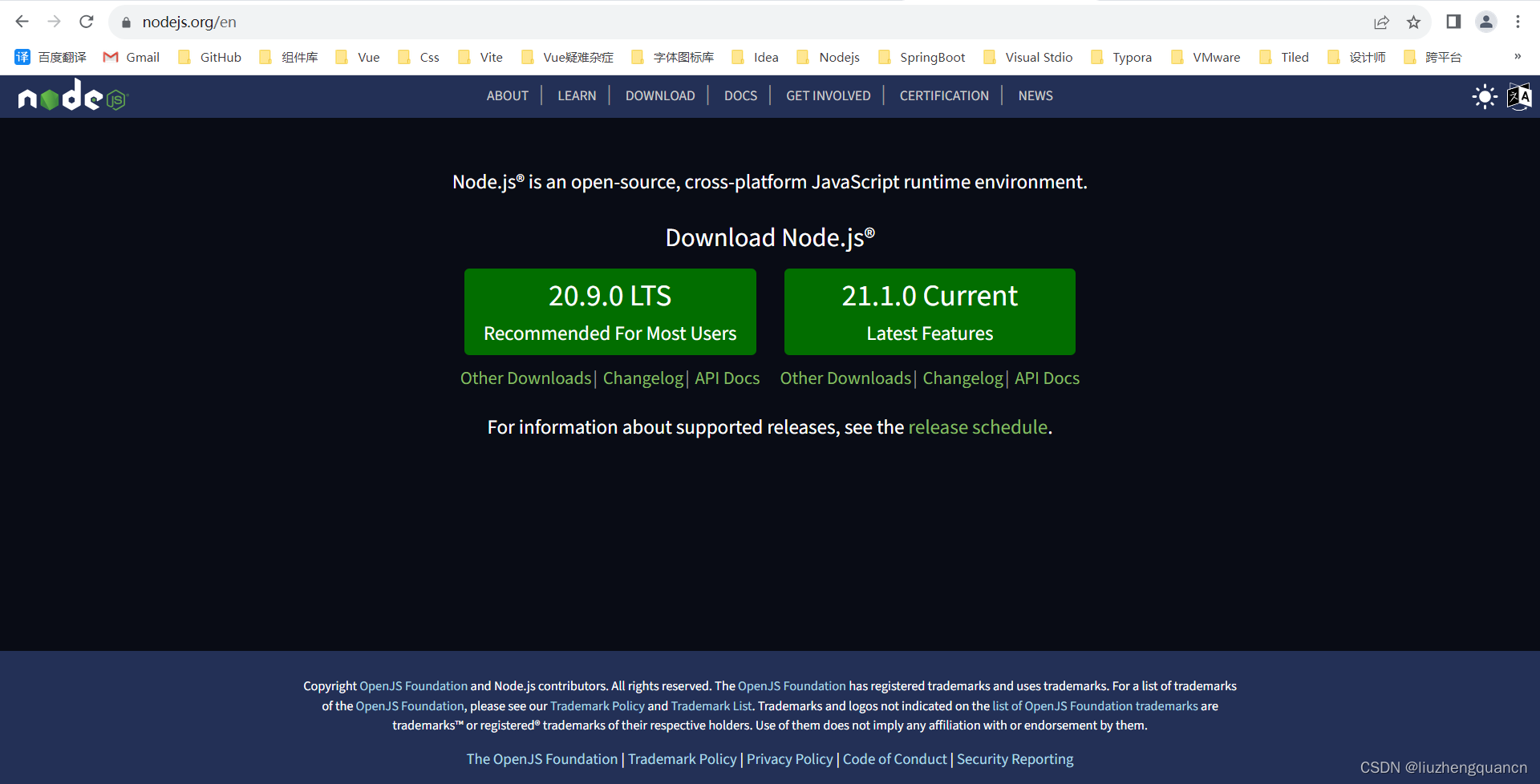The width and height of the screenshot is (1540, 784).
Task: Open the language translation icon
Action: tap(1519, 97)
